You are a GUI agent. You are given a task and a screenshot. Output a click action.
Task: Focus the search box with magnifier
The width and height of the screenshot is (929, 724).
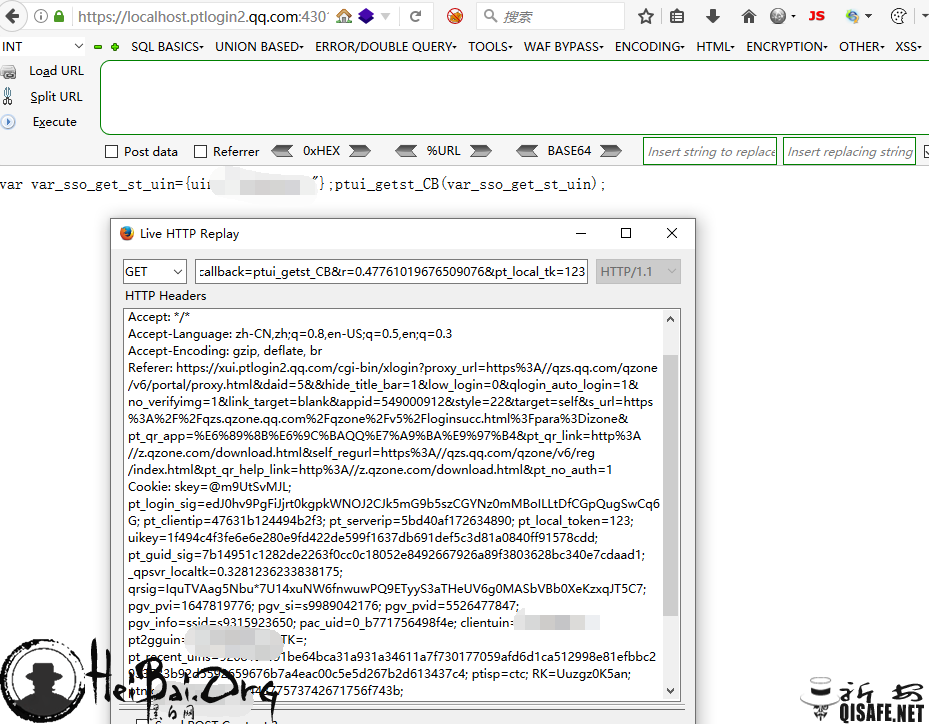[x=550, y=16]
